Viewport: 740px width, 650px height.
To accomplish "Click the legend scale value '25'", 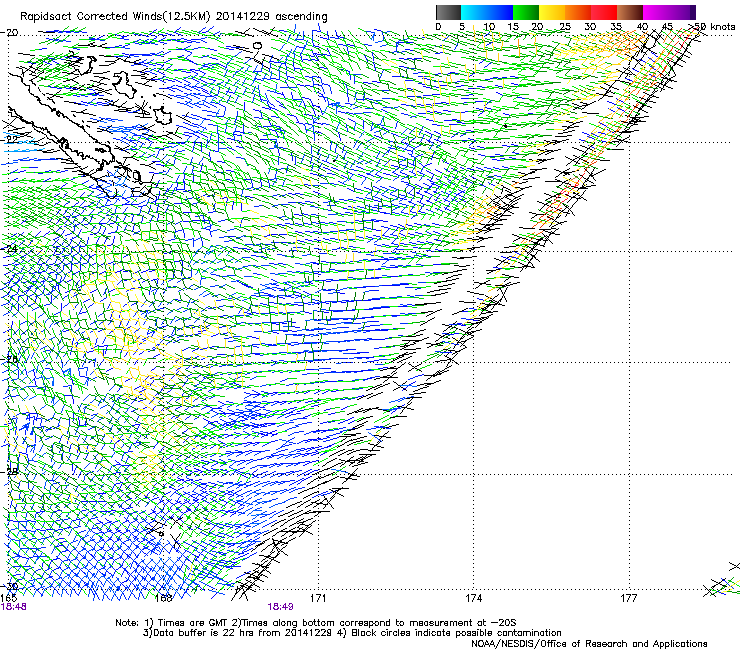I will [x=565, y=27].
